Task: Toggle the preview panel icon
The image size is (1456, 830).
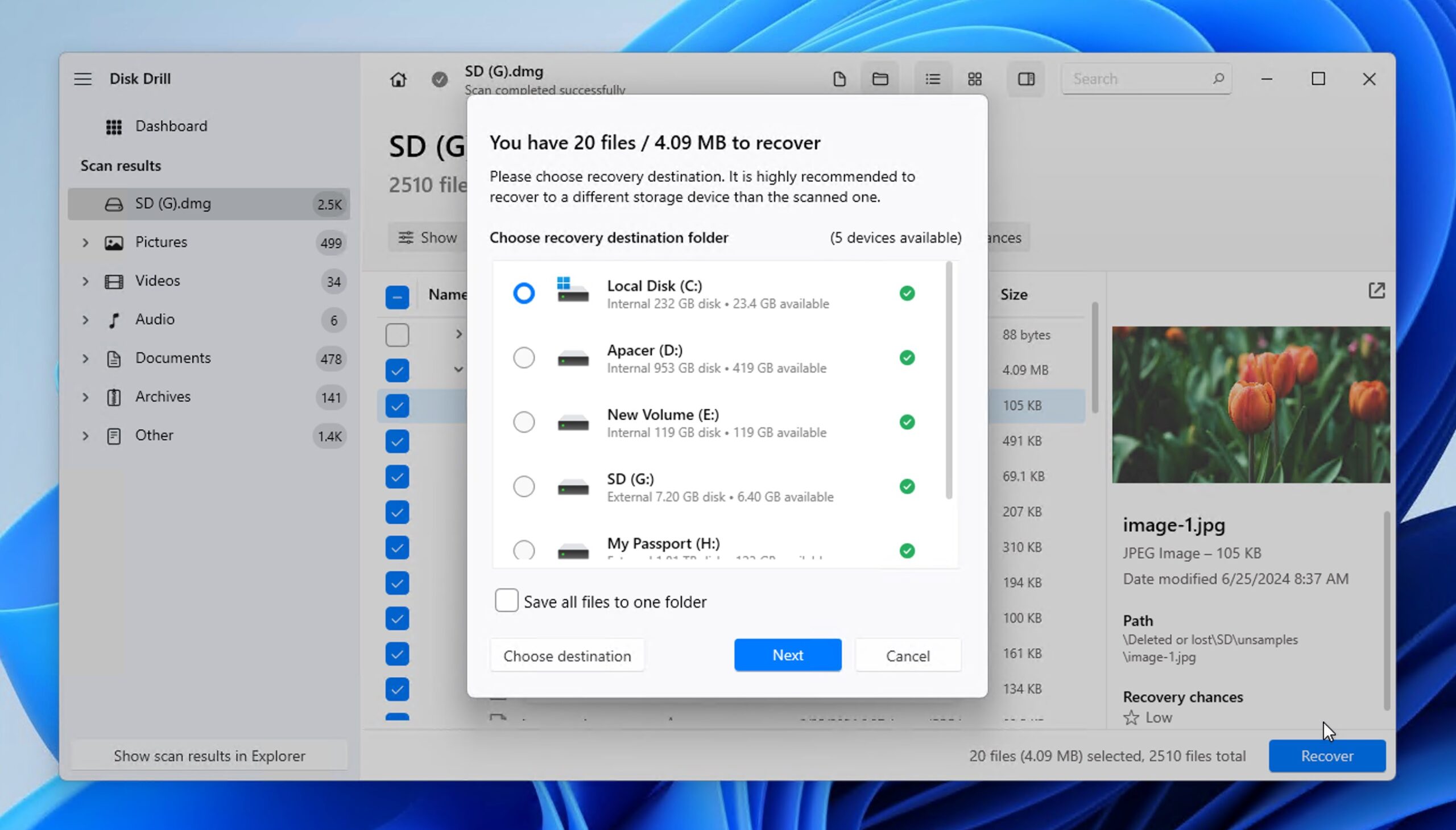Action: (x=1025, y=79)
